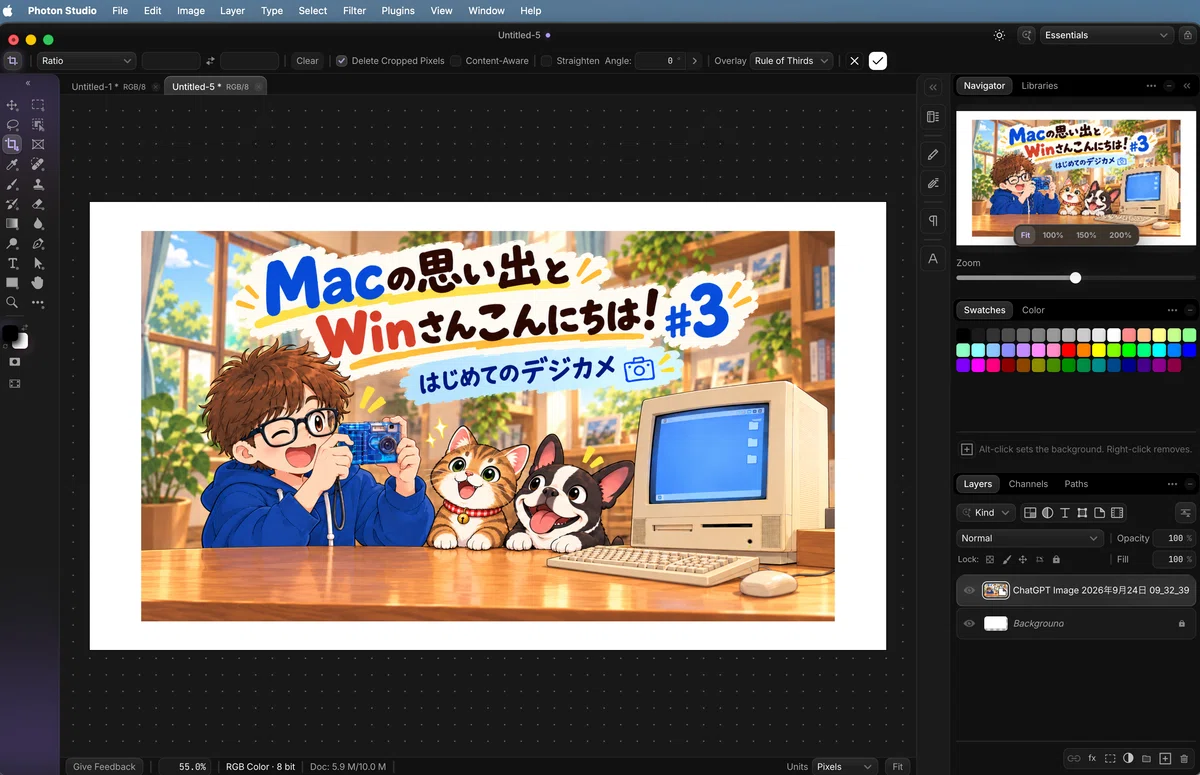The width and height of the screenshot is (1200, 775).
Task: Choose the Clone Stamp tool
Action: point(38,184)
